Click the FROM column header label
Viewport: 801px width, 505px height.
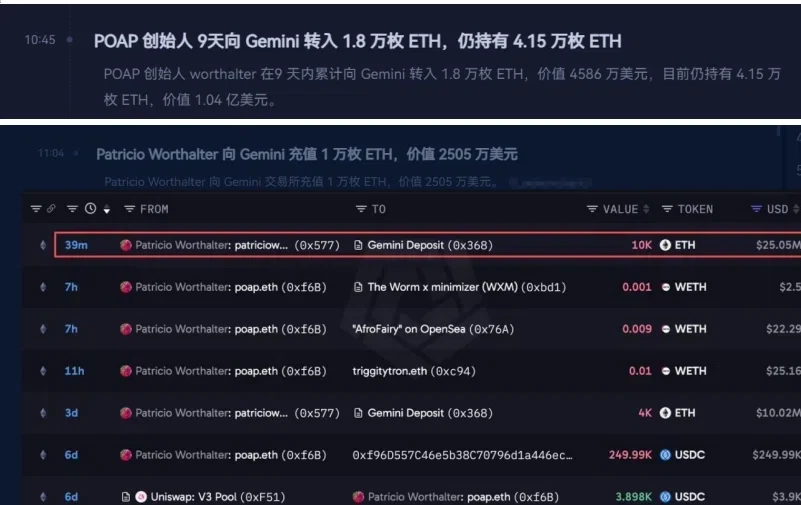(x=154, y=209)
